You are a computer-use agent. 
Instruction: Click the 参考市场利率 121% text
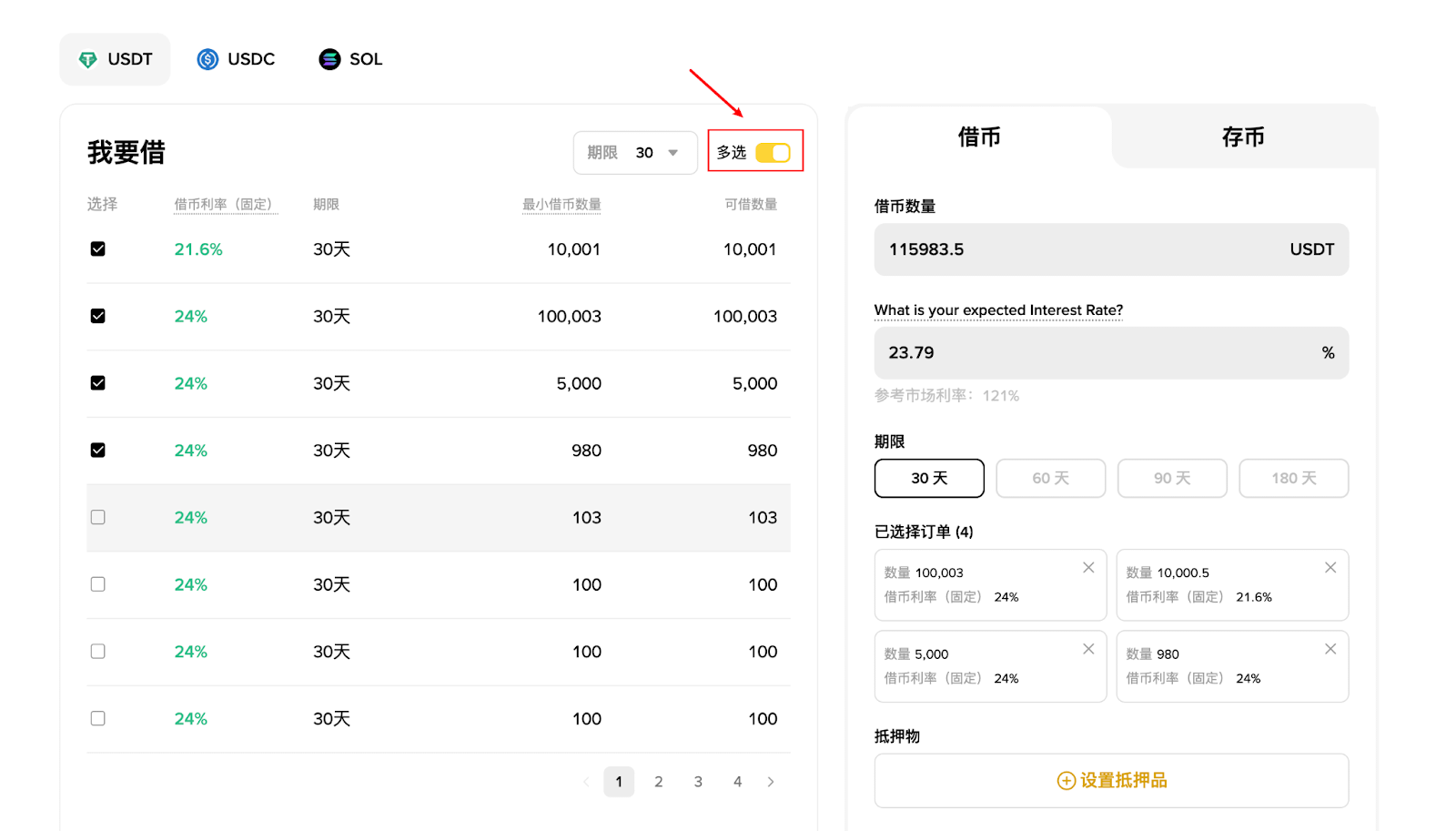946,396
